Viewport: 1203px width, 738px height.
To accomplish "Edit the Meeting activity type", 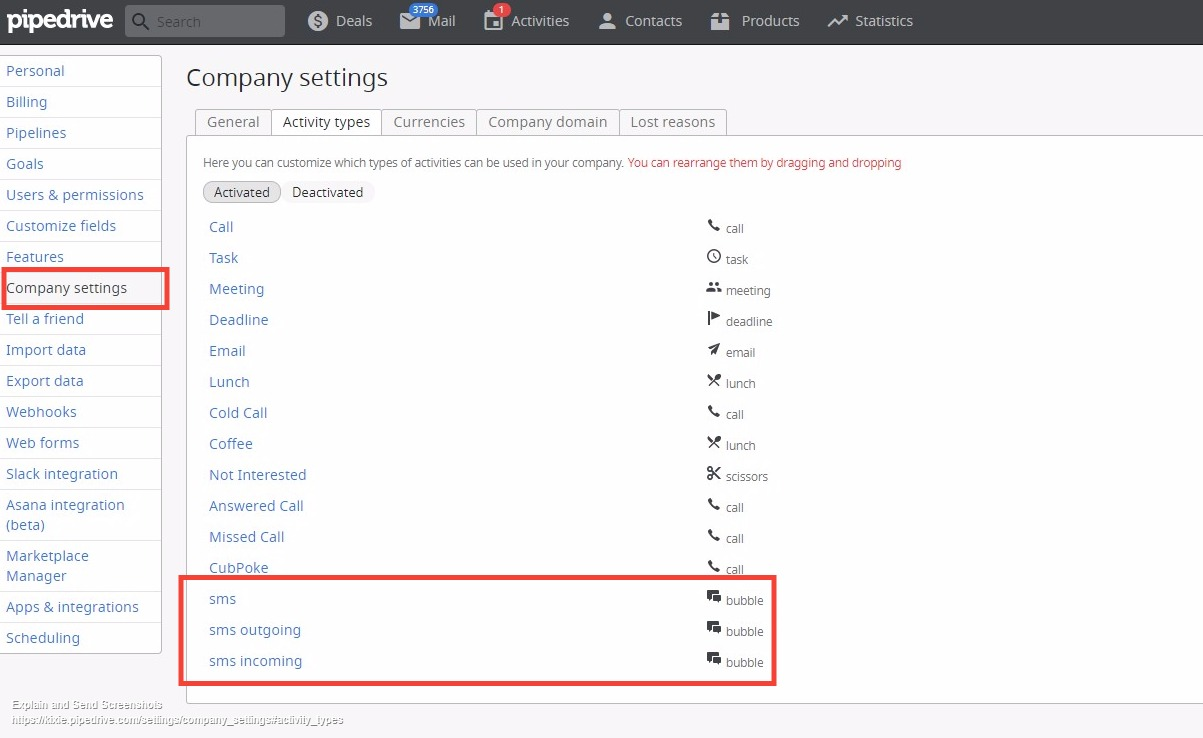I will (x=237, y=289).
